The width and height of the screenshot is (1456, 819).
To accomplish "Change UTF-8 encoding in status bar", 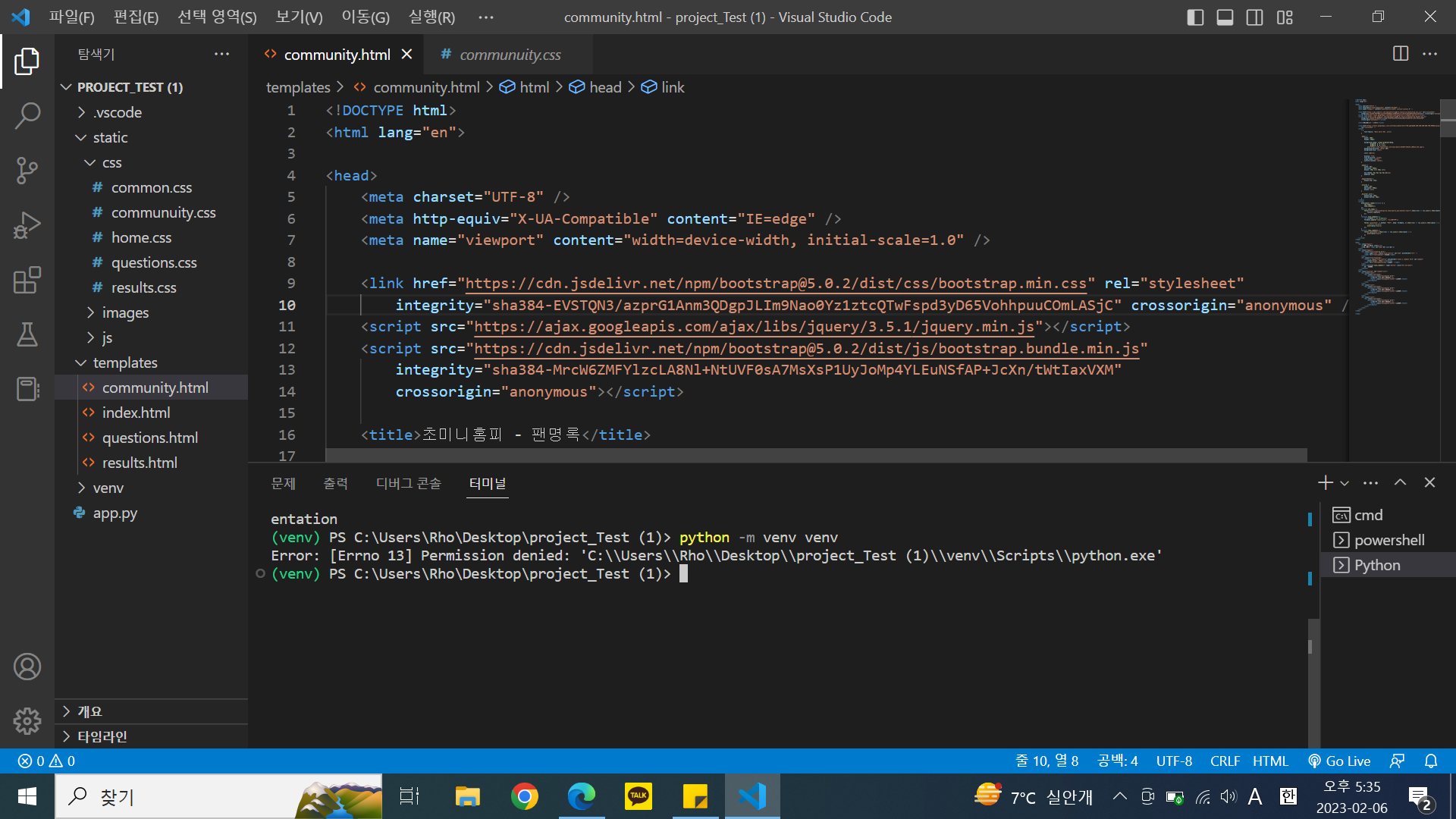I will click(1174, 761).
